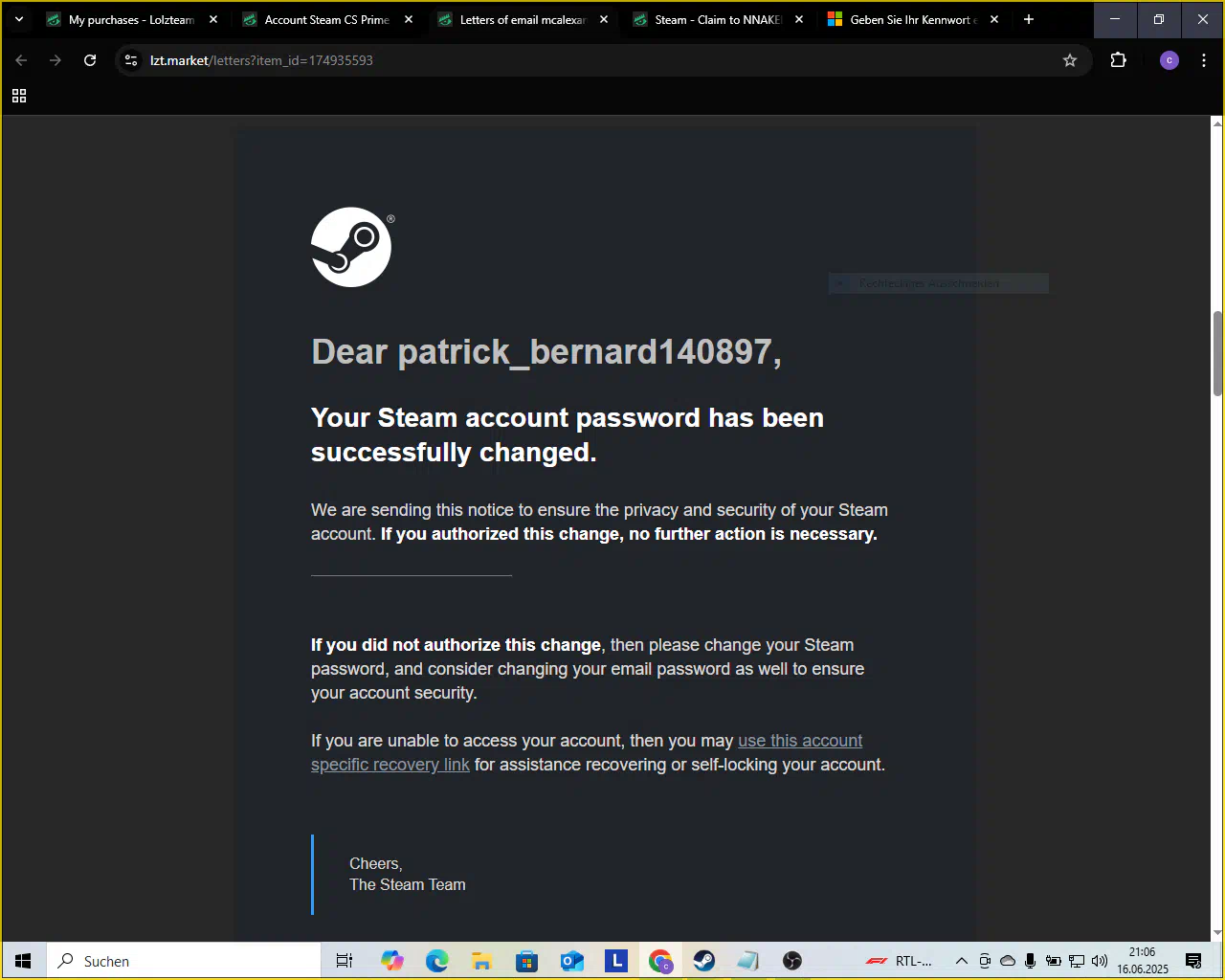
Task: Click the Meet Now tray icon
Action: pos(985,961)
